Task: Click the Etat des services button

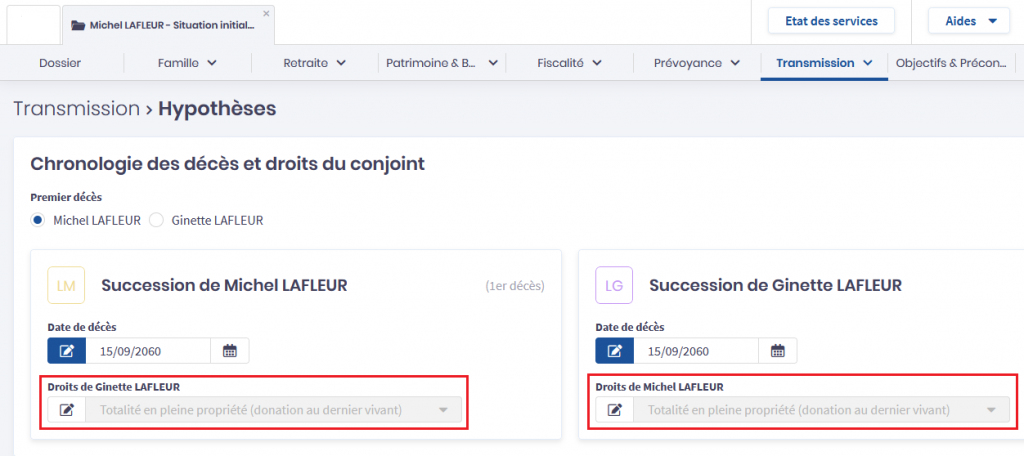Action: tap(831, 21)
